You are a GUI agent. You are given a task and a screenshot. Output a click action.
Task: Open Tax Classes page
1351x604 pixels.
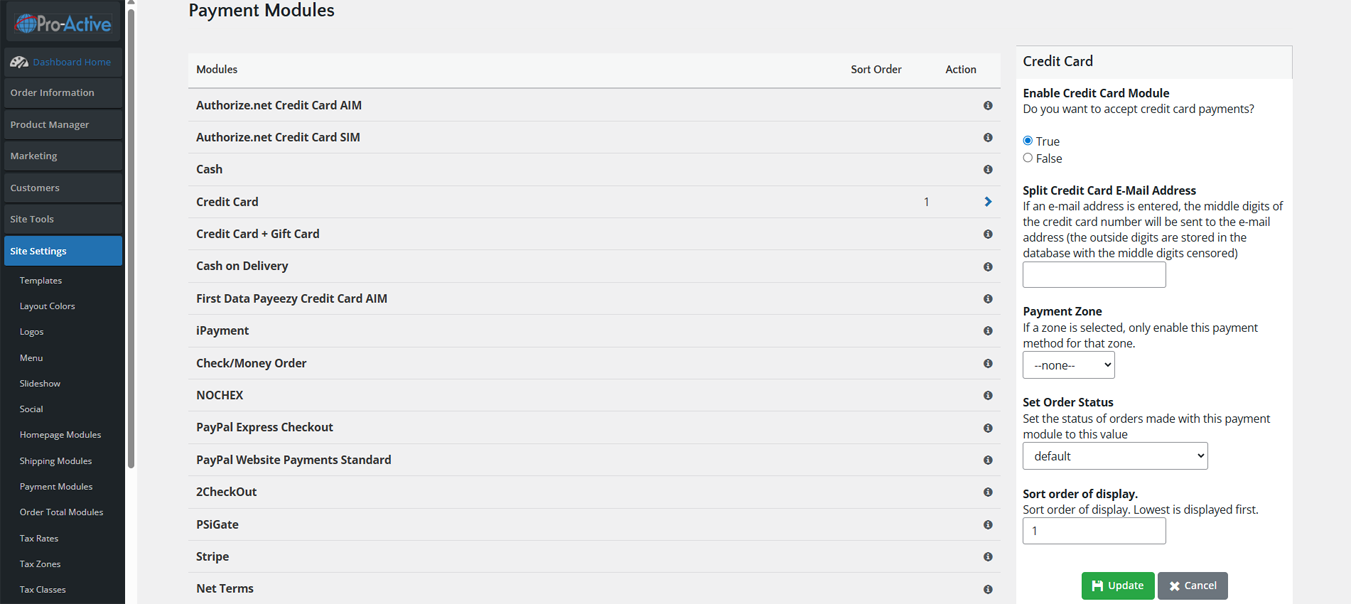pyautogui.click(x=43, y=590)
